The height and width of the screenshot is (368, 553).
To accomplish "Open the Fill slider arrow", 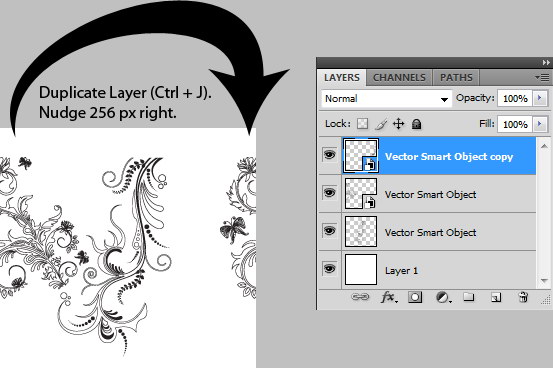I will pyautogui.click(x=540, y=124).
